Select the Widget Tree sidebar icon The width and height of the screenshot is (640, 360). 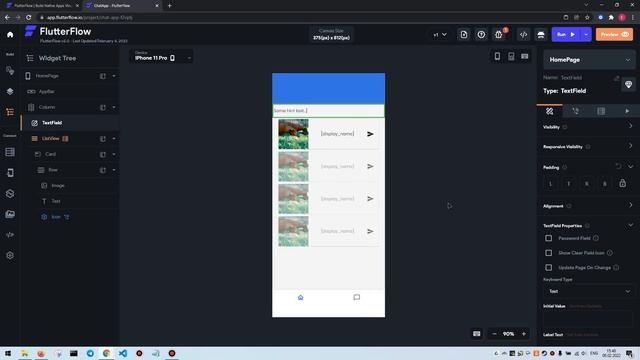coord(10,112)
